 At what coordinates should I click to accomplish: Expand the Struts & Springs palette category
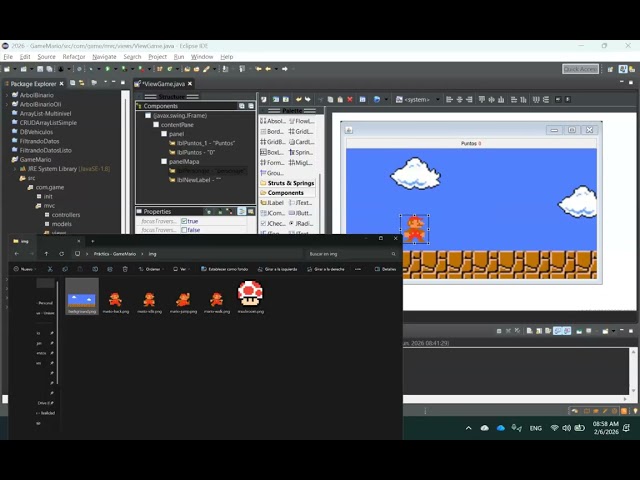tap(287, 183)
